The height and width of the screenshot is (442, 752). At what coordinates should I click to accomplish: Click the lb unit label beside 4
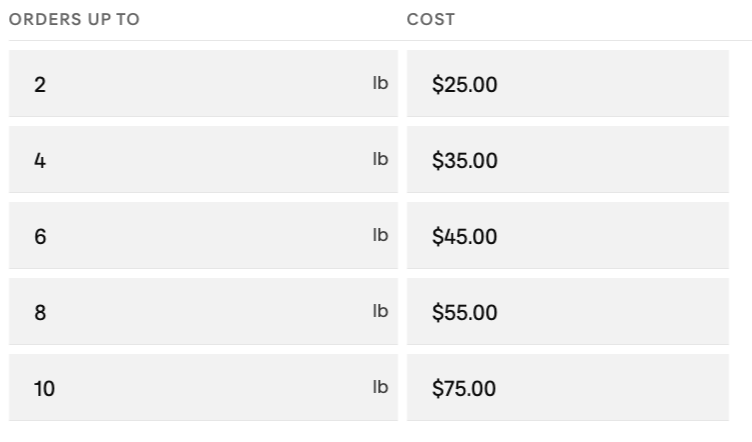click(x=380, y=159)
